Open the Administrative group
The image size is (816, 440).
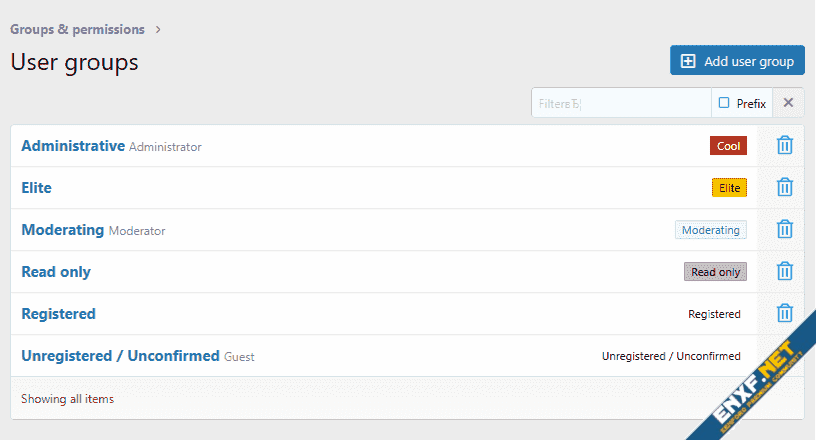click(x=73, y=146)
